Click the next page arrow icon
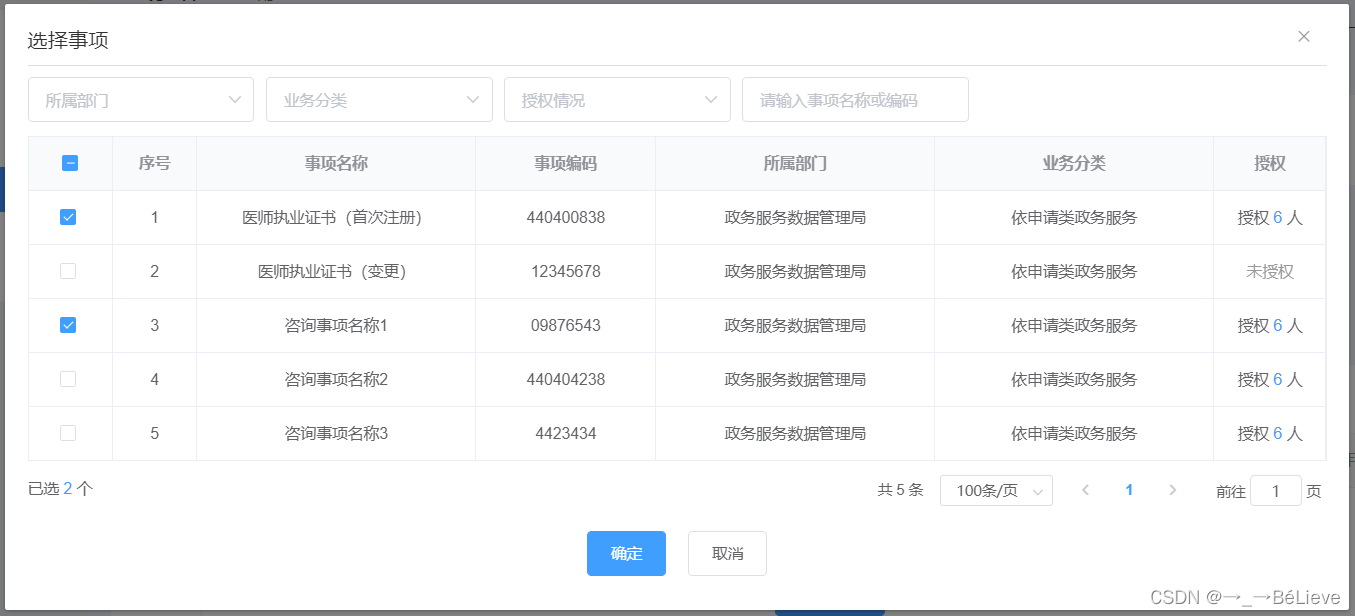The image size is (1355, 616). coord(1172,490)
